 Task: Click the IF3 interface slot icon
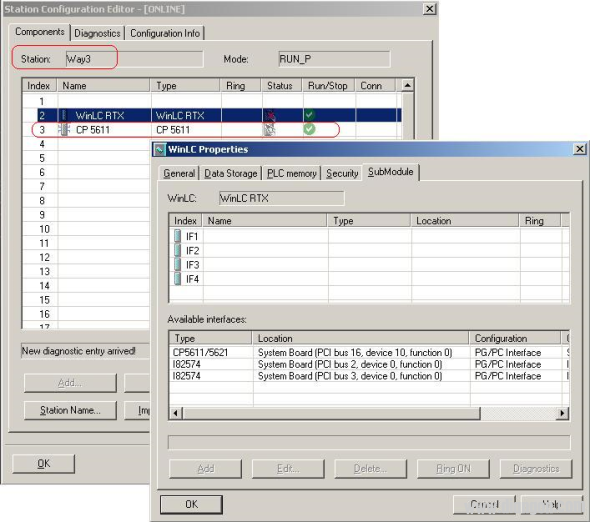pyautogui.click(x=177, y=265)
